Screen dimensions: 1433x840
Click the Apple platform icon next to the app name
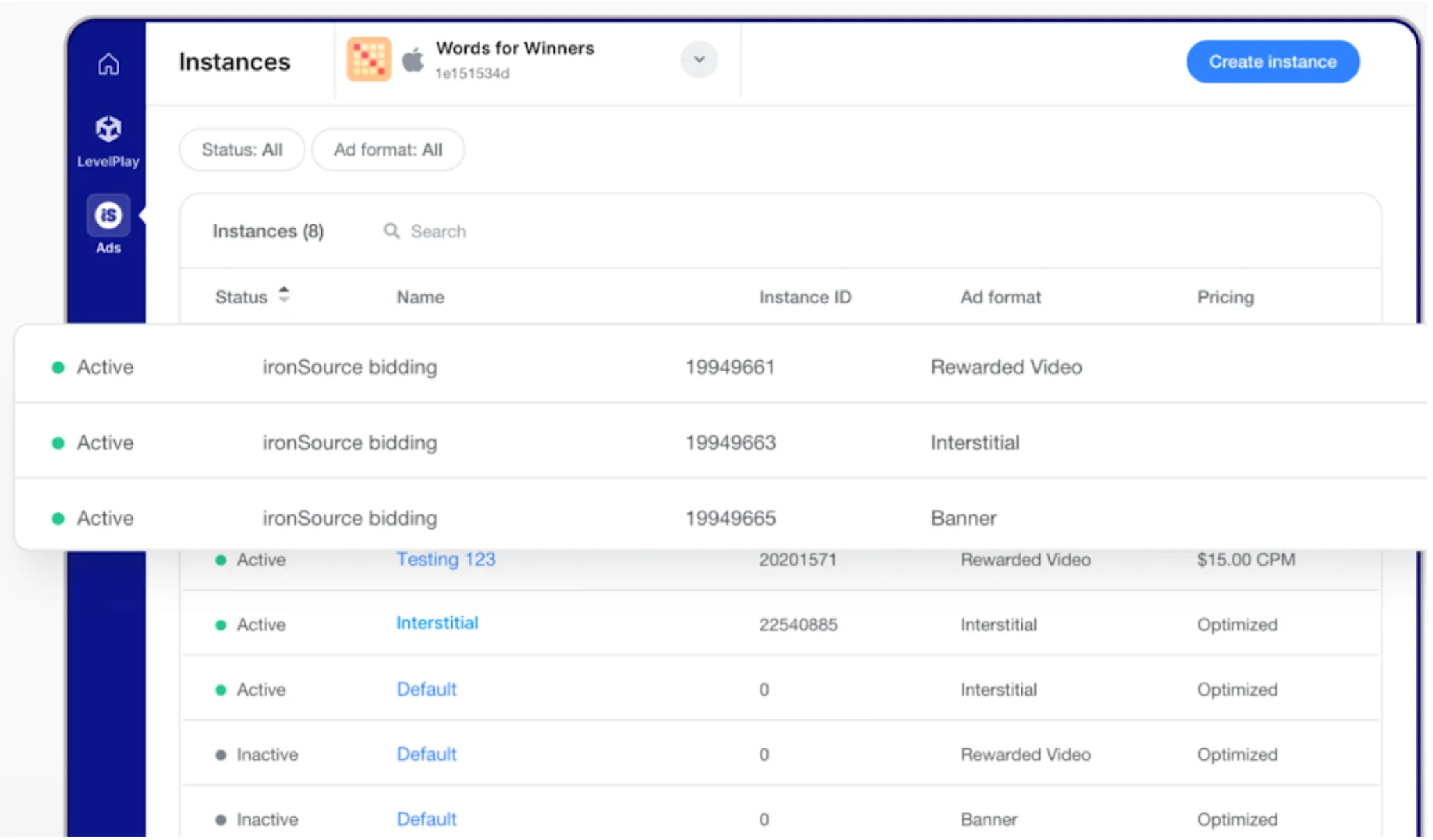[414, 60]
